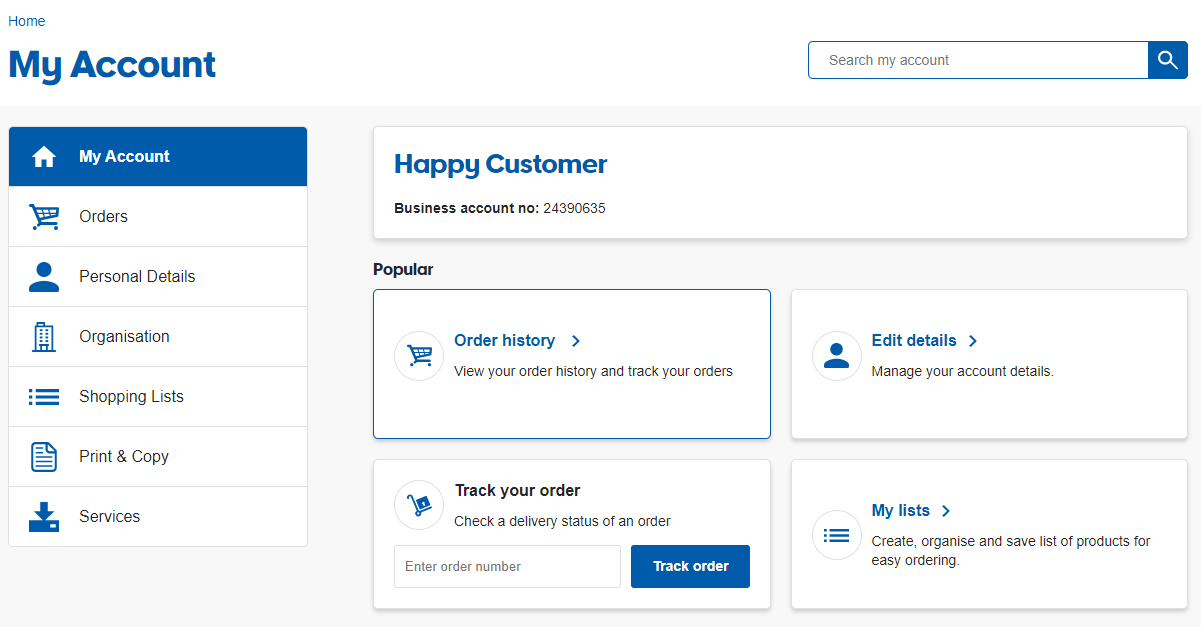Click the person icon beside Personal Details

44,277
